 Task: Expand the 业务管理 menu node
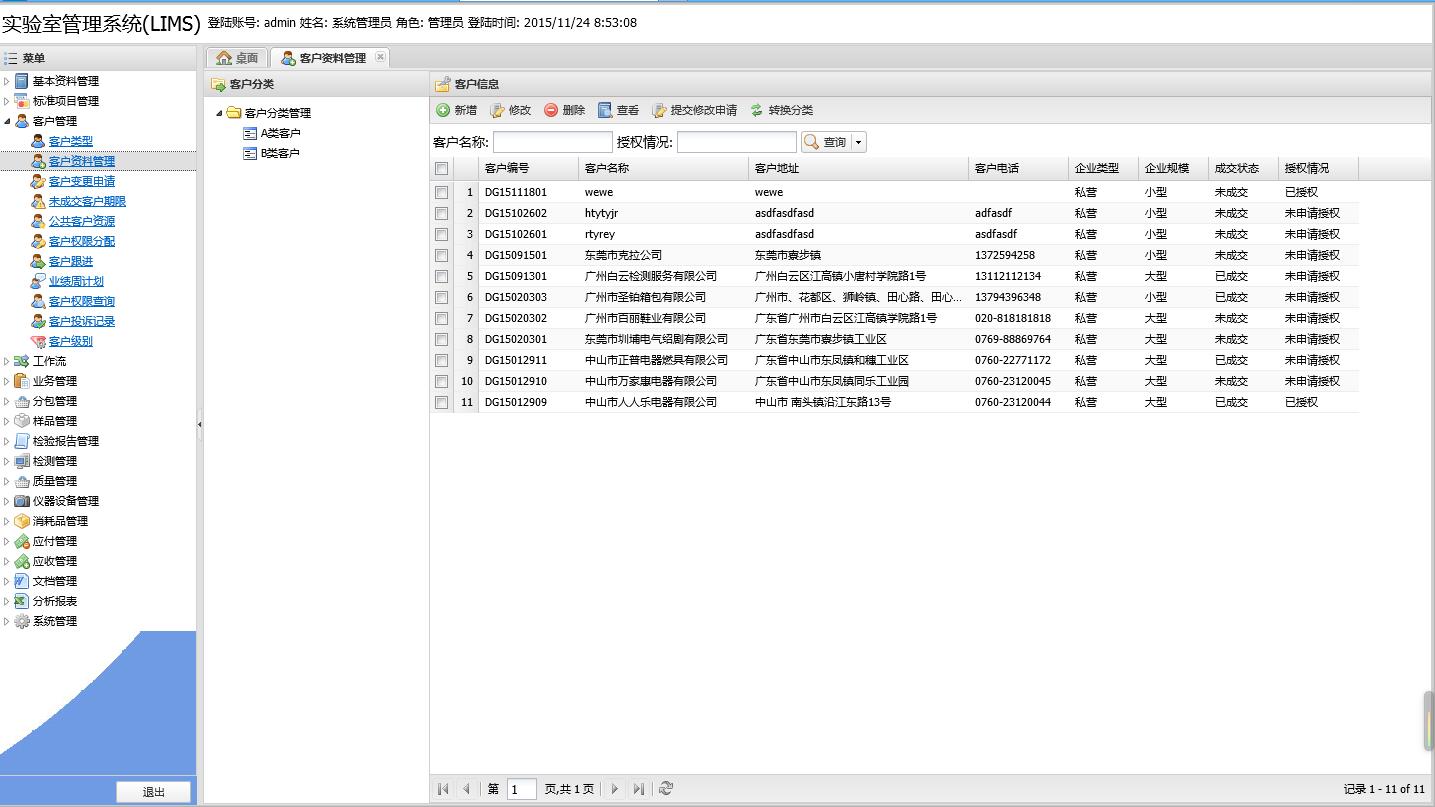pos(7,381)
